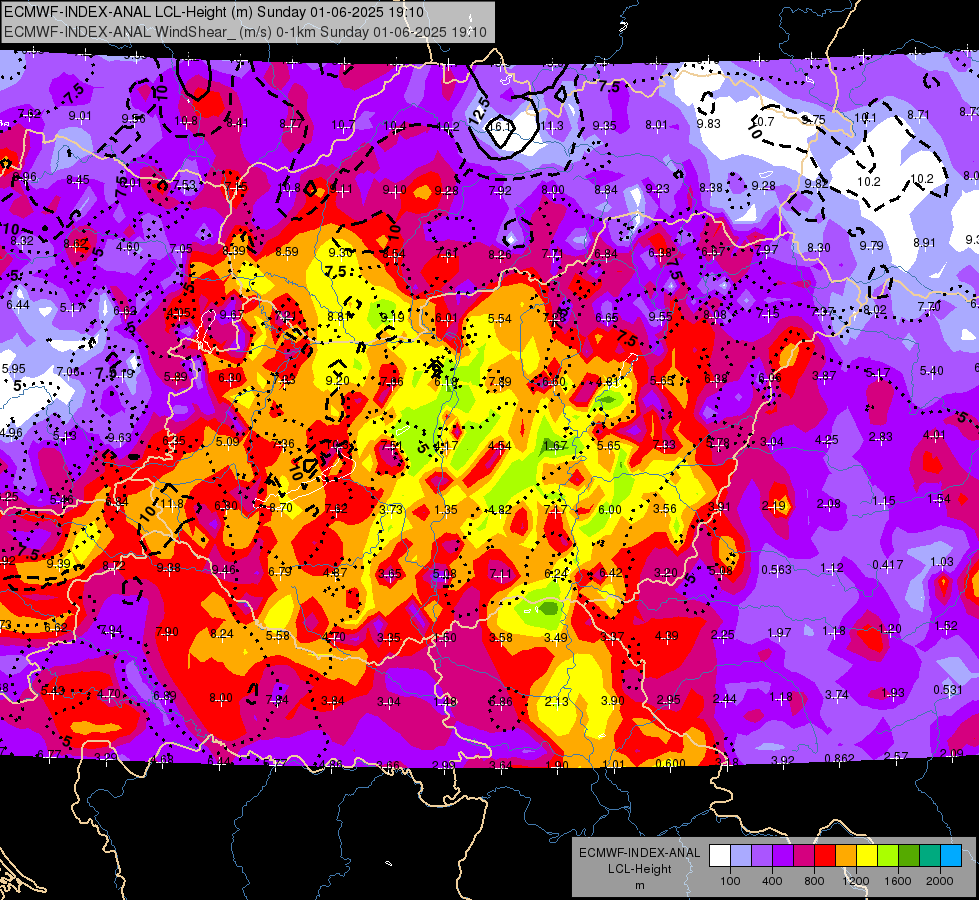Screen dimensions: 979x900
Task: Click the wind shear value 9.83
Action: (x=709, y=124)
